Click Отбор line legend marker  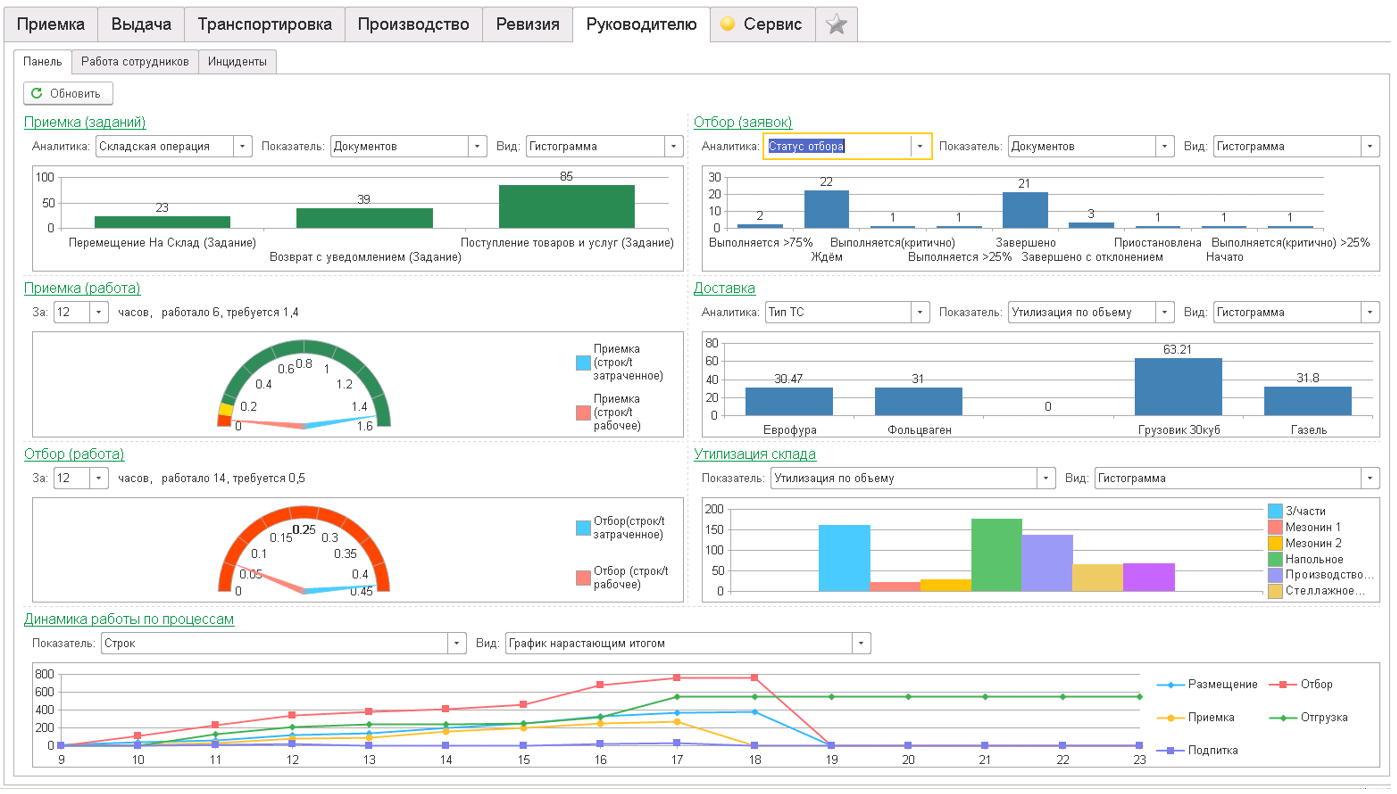click(1282, 685)
